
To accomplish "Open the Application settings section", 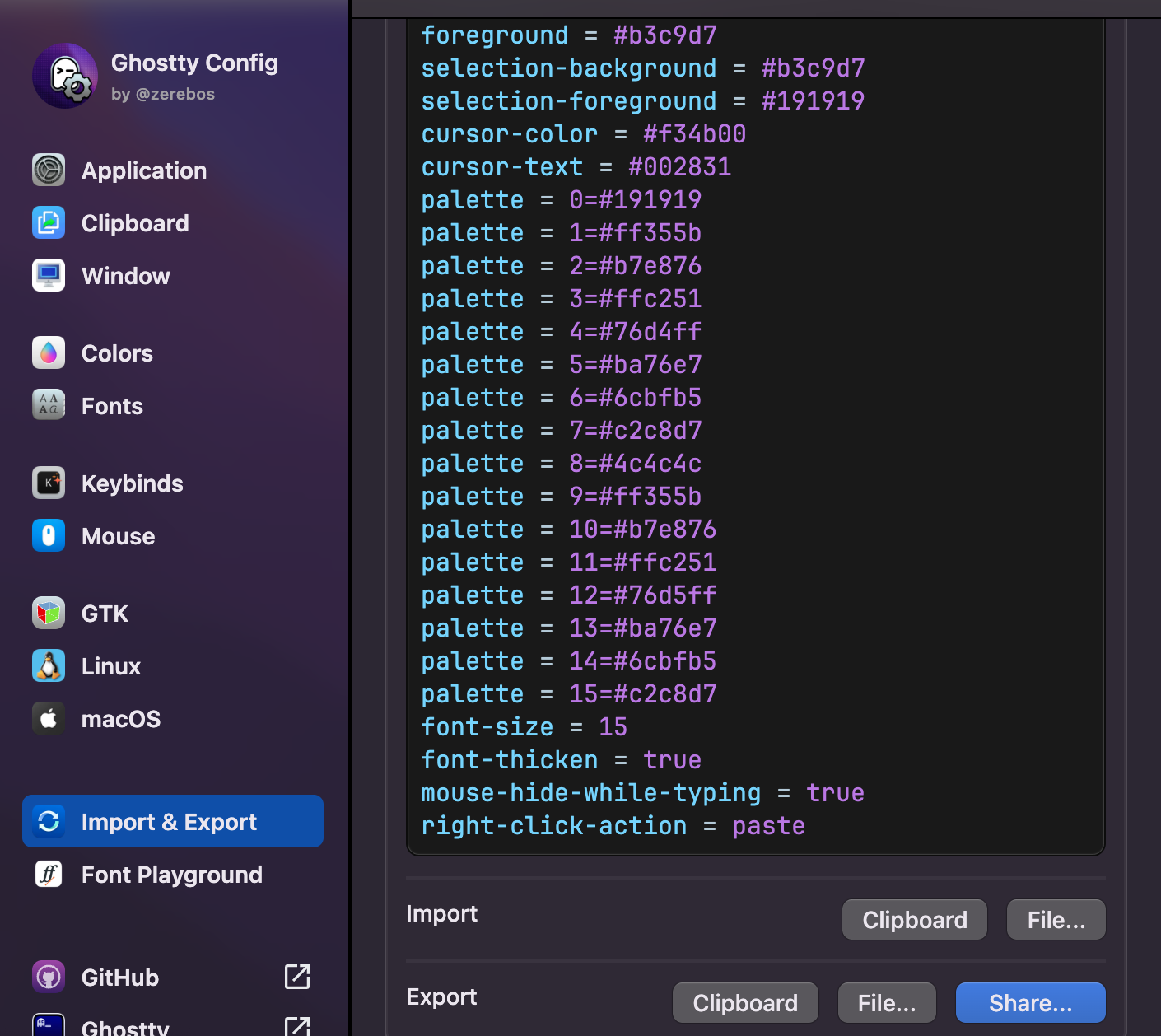I will click(143, 170).
